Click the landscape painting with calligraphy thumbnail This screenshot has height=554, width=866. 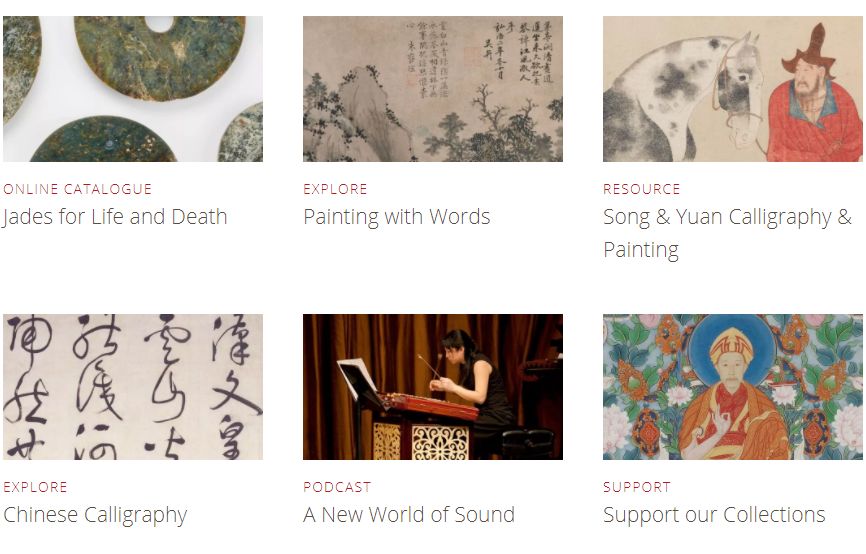point(432,89)
